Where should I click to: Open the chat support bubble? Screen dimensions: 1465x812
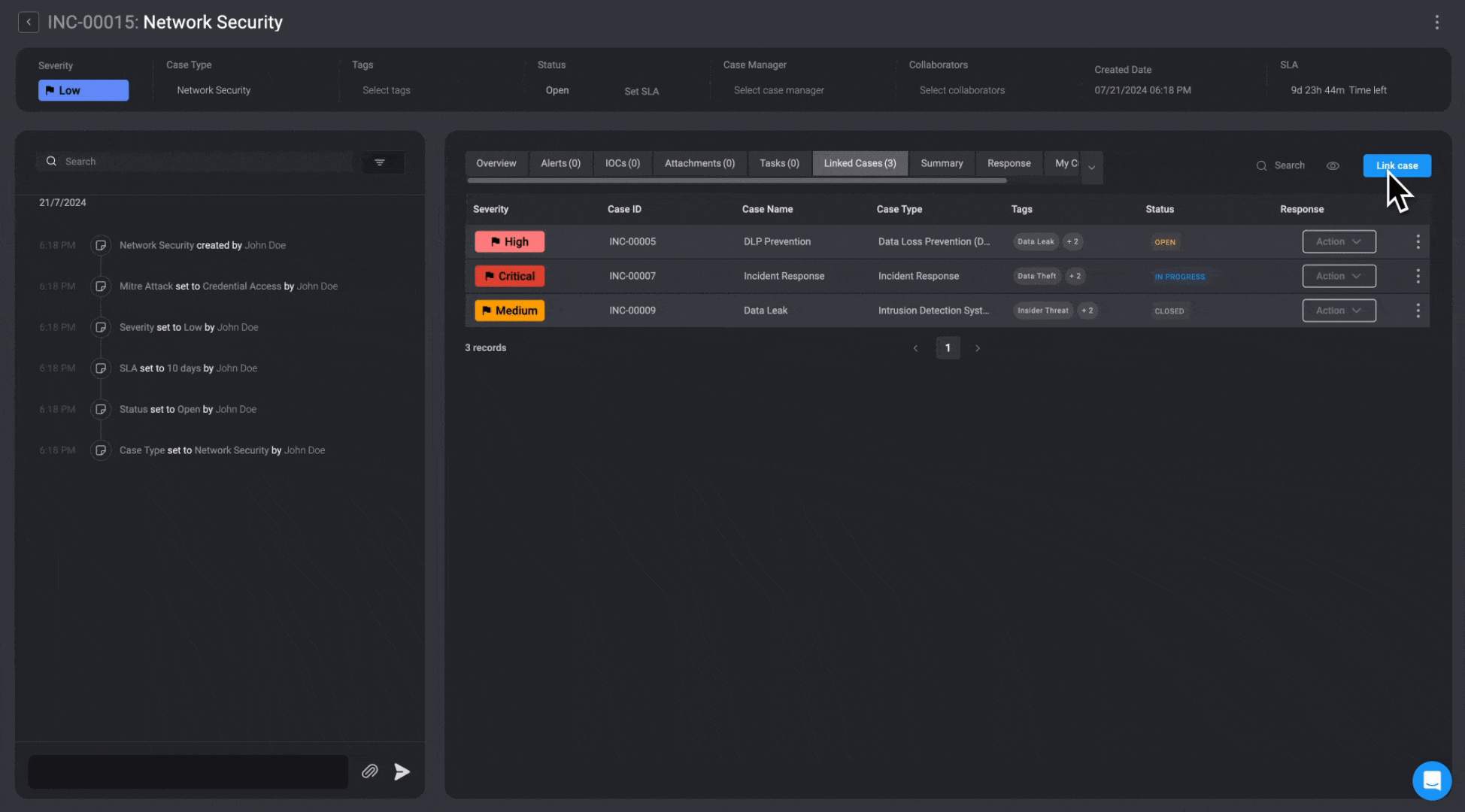point(1431,780)
